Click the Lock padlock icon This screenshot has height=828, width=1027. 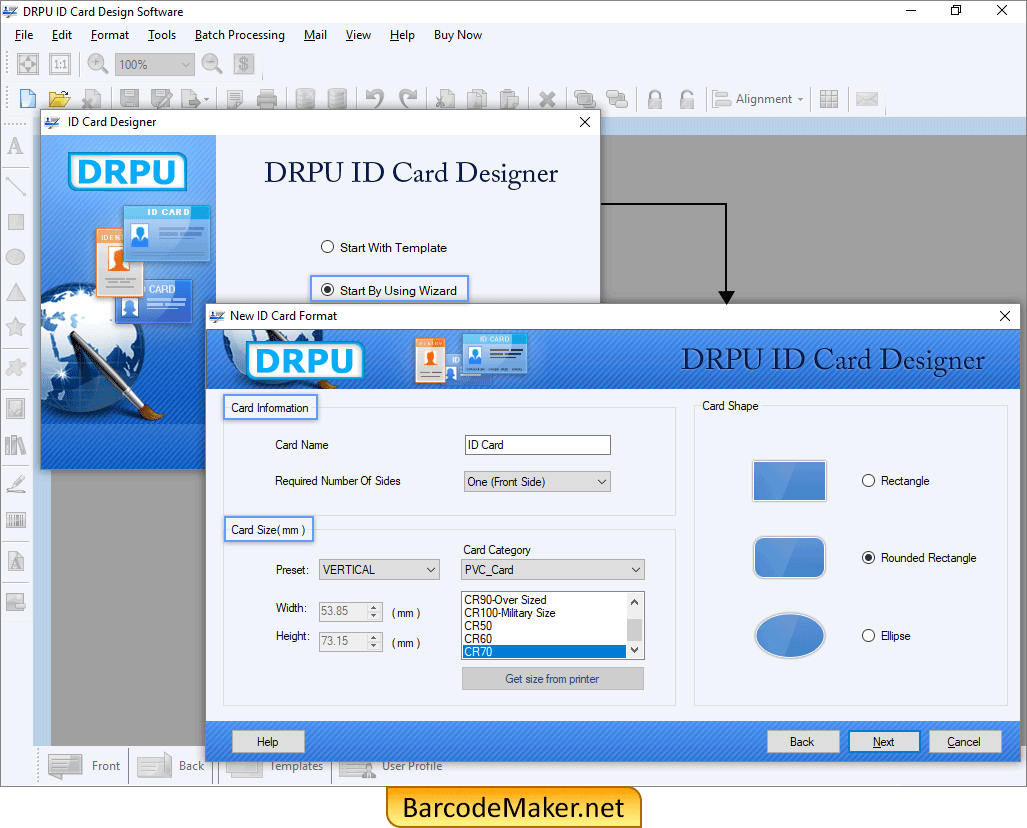[x=654, y=99]
